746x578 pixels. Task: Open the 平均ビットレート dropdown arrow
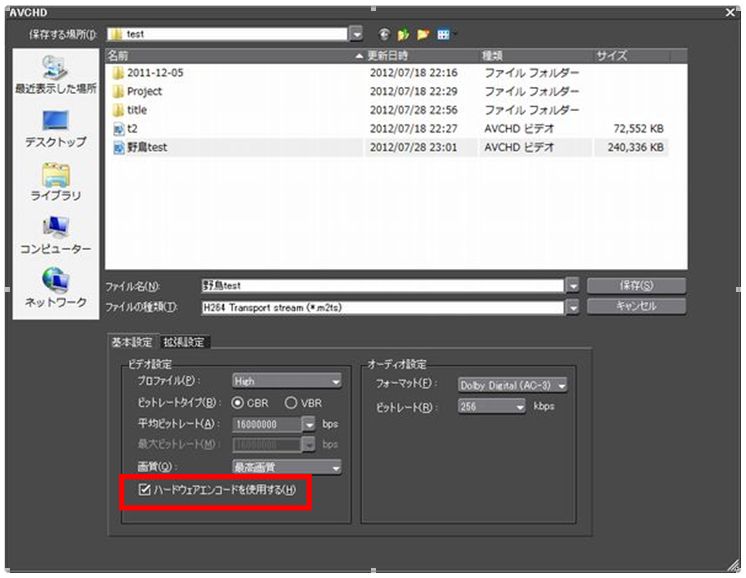pos(309,424)
